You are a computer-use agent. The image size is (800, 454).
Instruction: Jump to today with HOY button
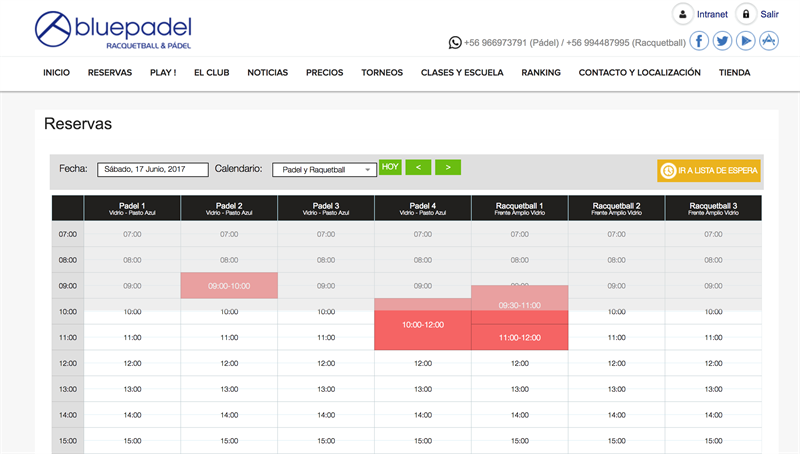click(x=390, y=167)
